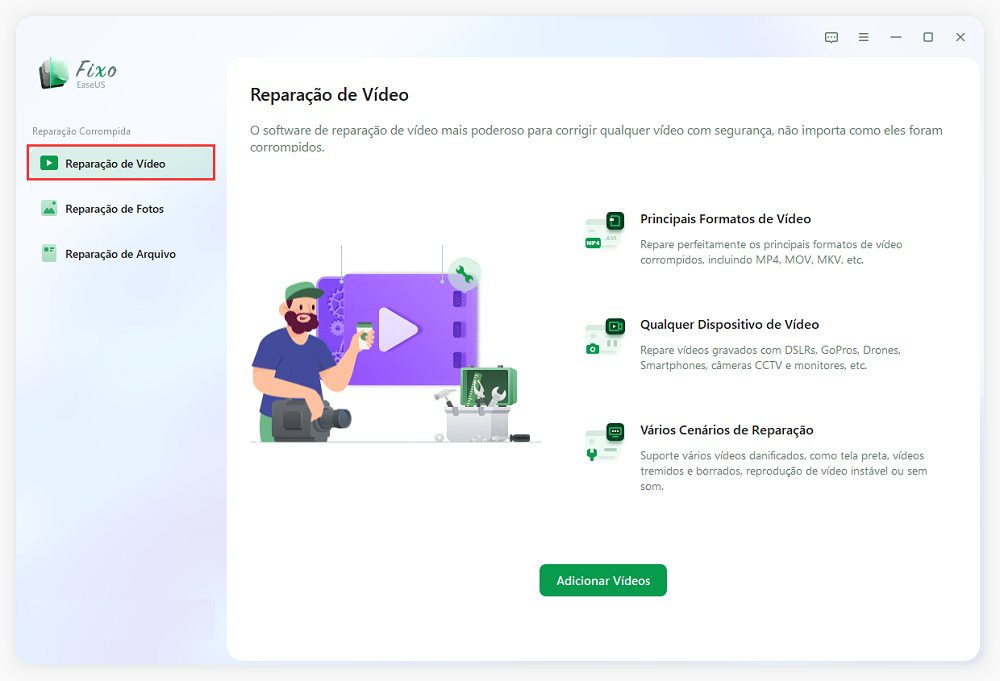The height and width of the screenshot is (681, 1000).
Task: Click the text mentioning MP4, MOV, MKV
Action: tap(771, 252)
